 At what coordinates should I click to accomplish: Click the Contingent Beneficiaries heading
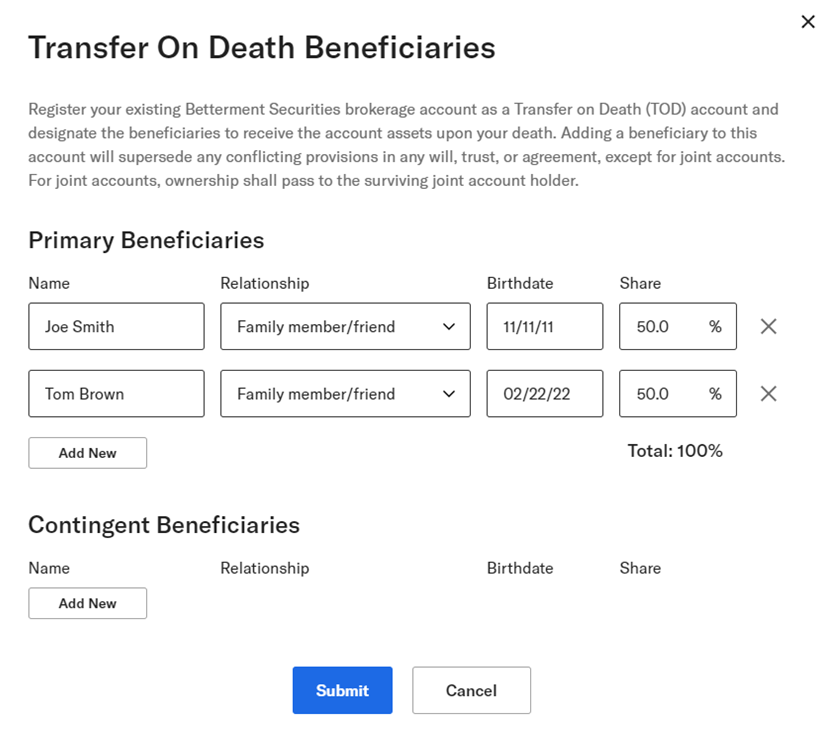pyautogui.click(x=164, y=524)
